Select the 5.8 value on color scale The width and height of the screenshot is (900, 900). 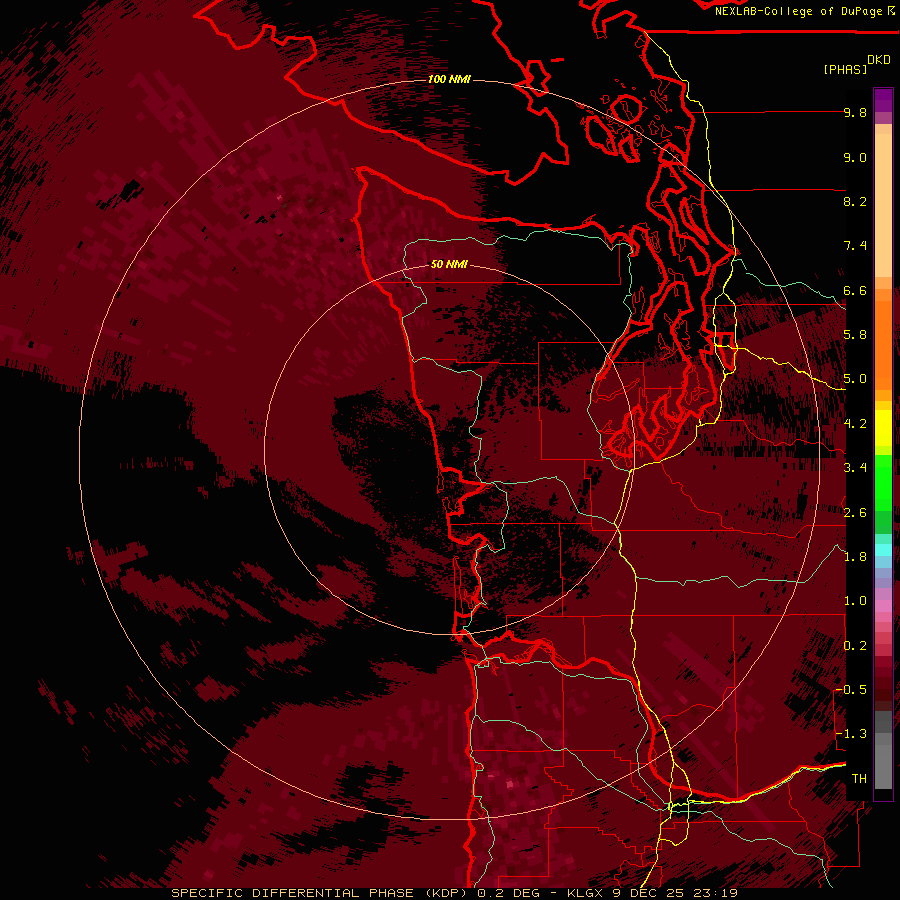(855, 335)
